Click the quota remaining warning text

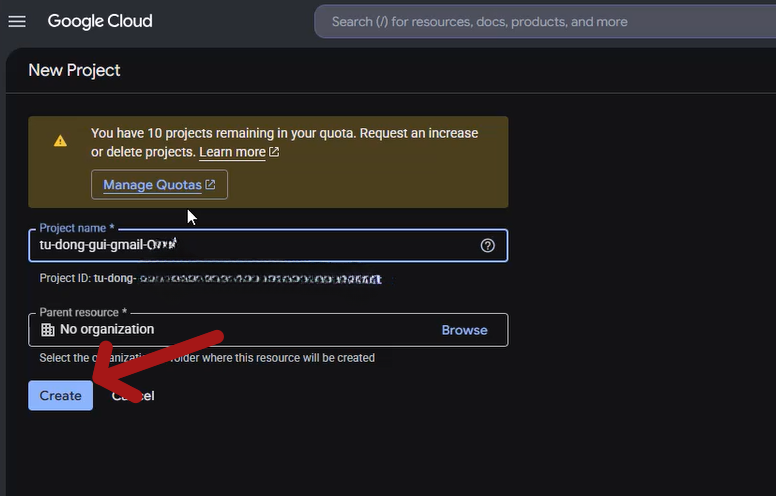pyautogui.click(x=285, y=142)
